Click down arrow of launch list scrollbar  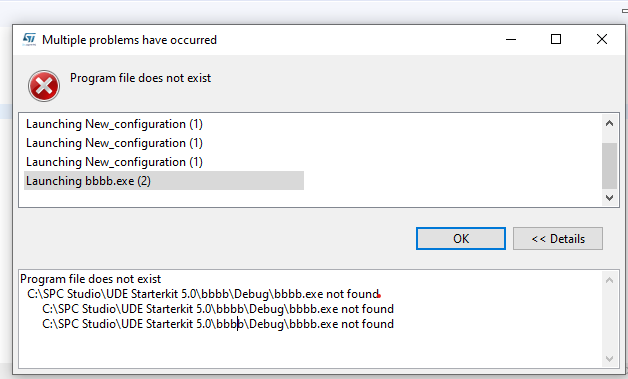(x=609, y=198)
